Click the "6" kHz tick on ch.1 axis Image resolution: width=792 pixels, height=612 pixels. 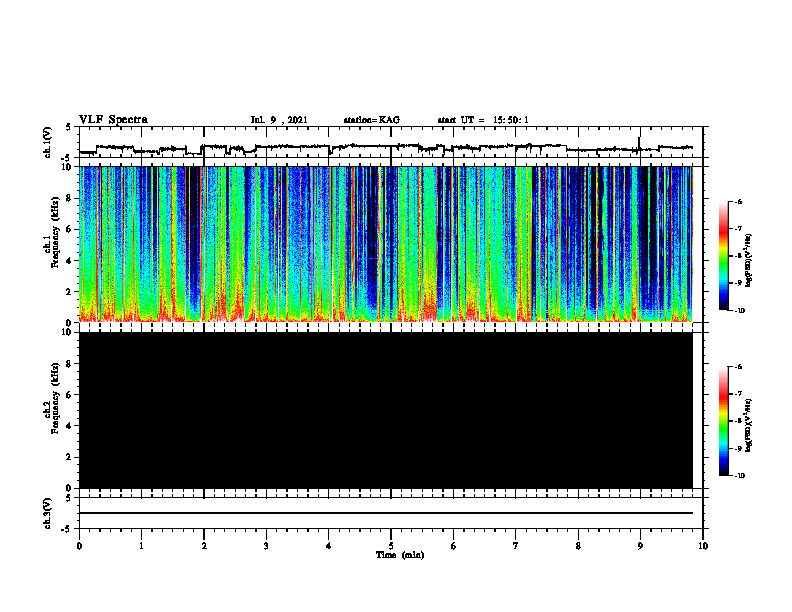70,229
